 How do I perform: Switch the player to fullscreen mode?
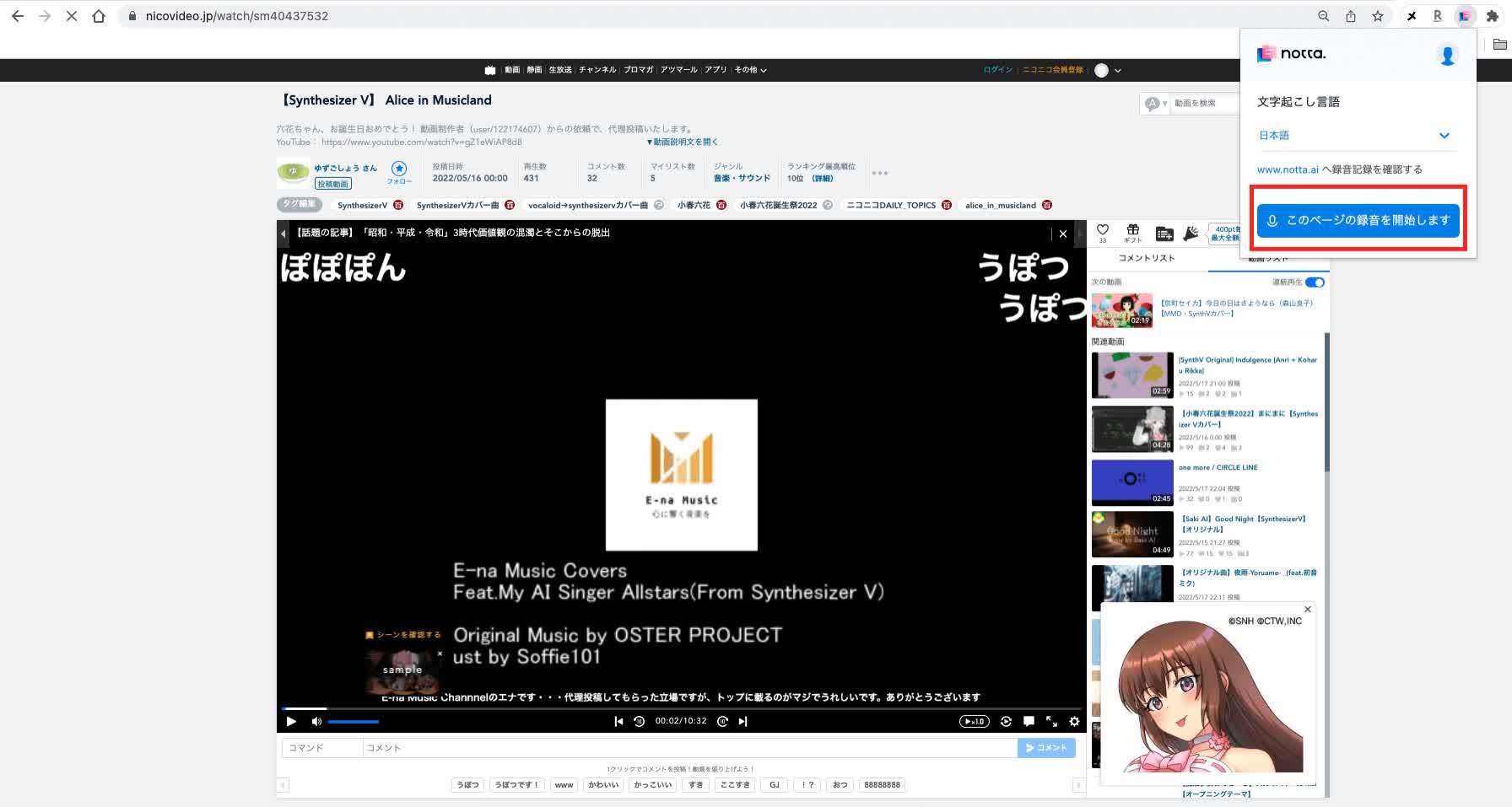point(1051,721)
